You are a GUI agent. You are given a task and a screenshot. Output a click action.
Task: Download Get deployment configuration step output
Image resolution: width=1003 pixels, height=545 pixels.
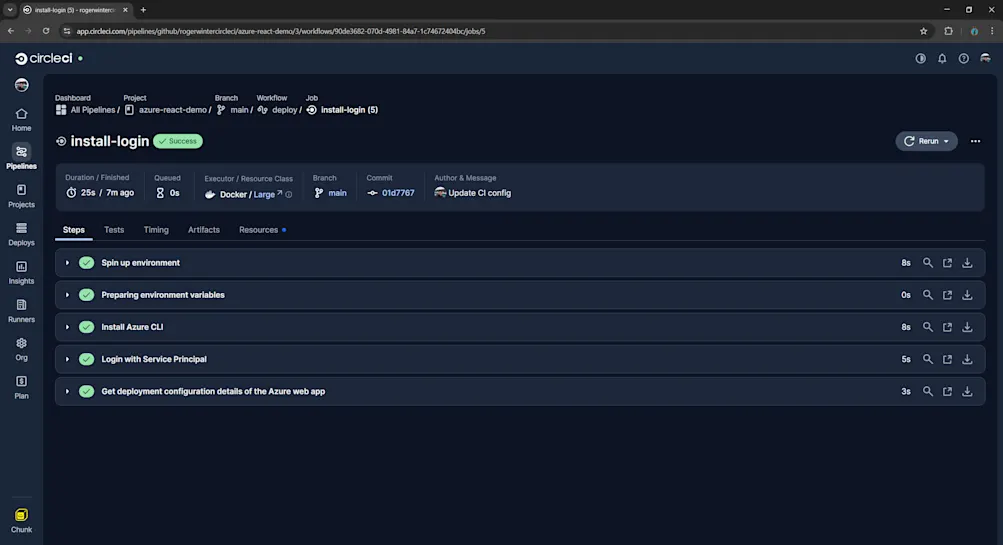pos(967,391)
